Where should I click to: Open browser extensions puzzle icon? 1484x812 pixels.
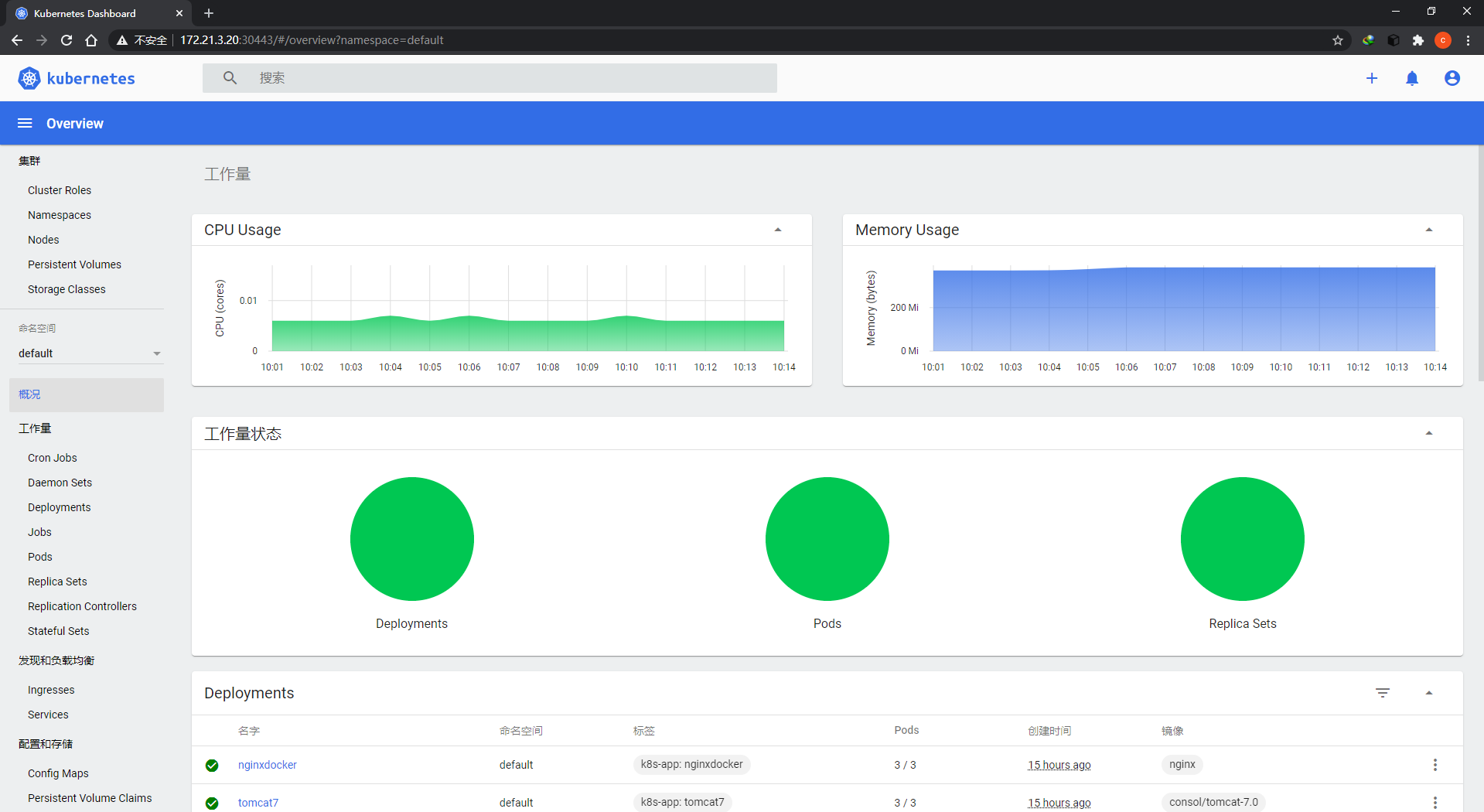1418,40
